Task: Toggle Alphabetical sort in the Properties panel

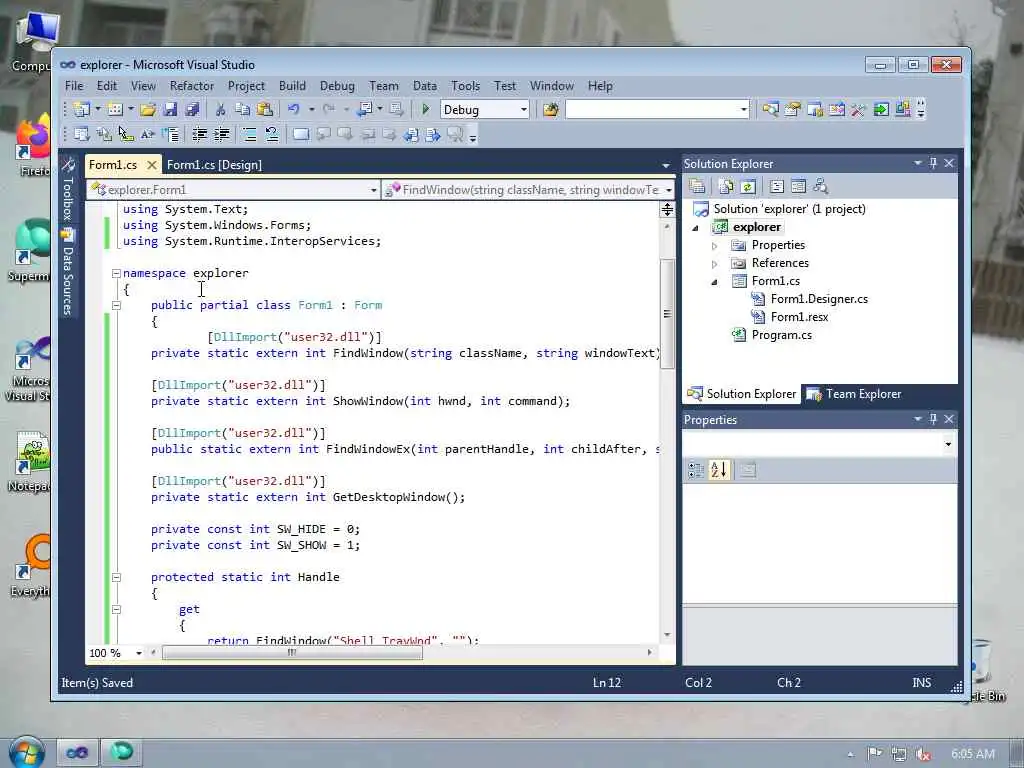Action: [718, 470]
